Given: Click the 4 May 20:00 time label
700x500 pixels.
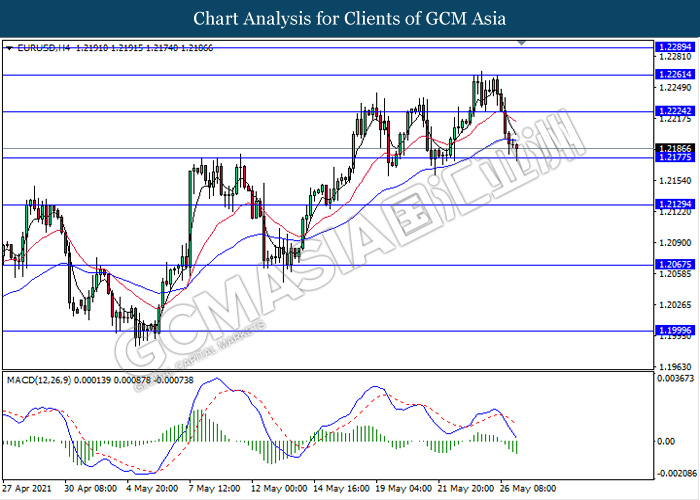Looking at the screenshot, I should 152,488.
